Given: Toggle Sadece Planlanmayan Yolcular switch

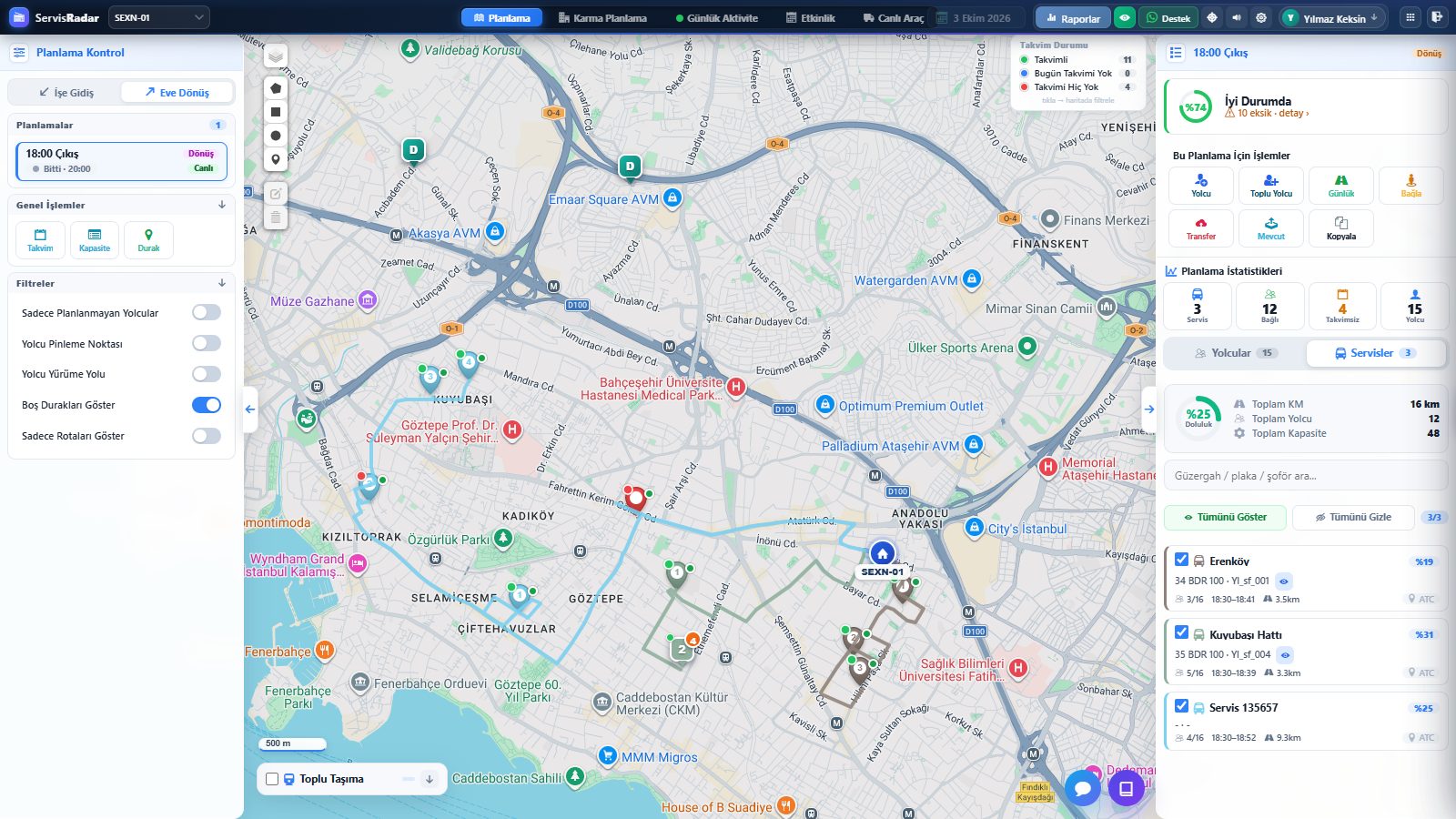Looking at the screenshot, I should coord(207,313).
